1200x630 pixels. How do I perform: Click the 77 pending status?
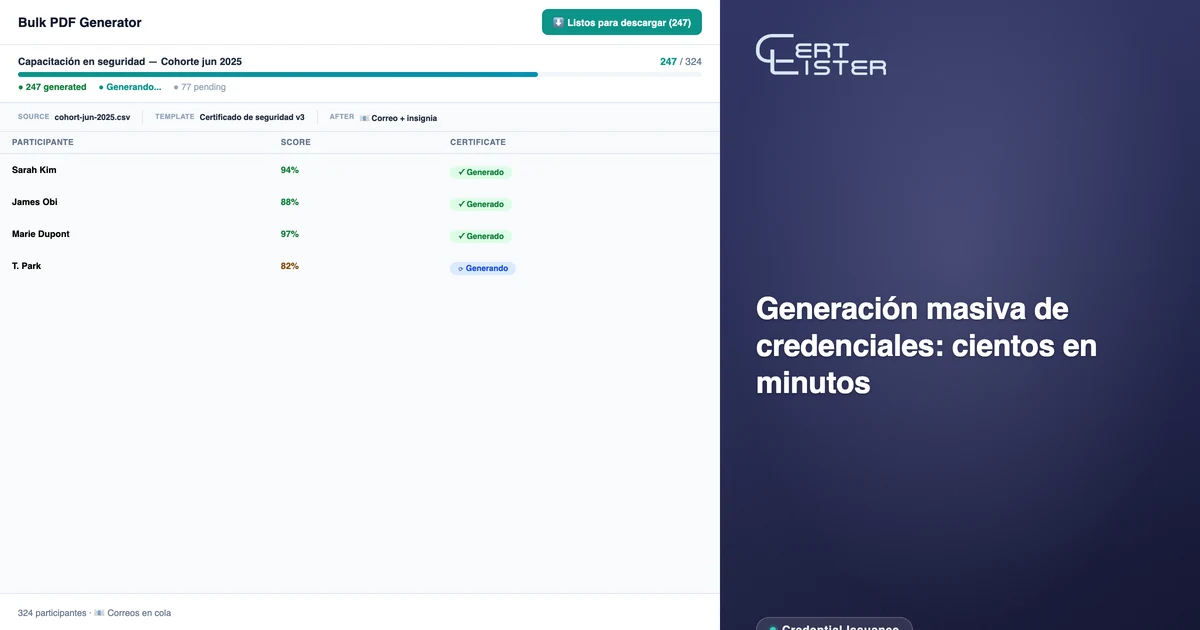click(x=200, y=87)
